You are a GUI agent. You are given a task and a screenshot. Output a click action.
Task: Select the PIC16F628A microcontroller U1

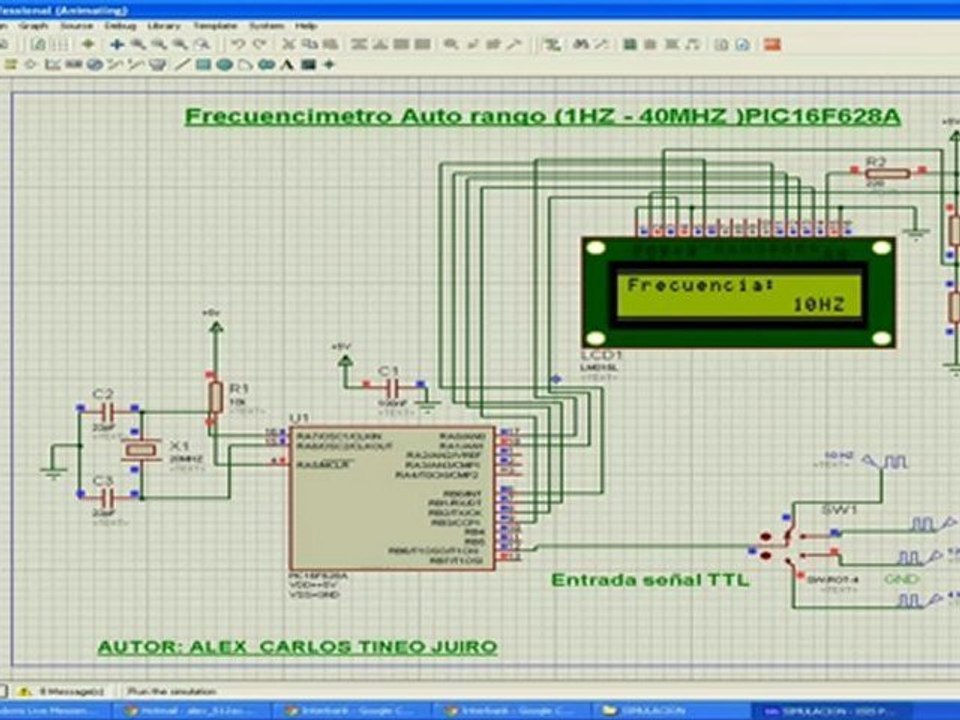pyautogui.click(x=392, y=498)
